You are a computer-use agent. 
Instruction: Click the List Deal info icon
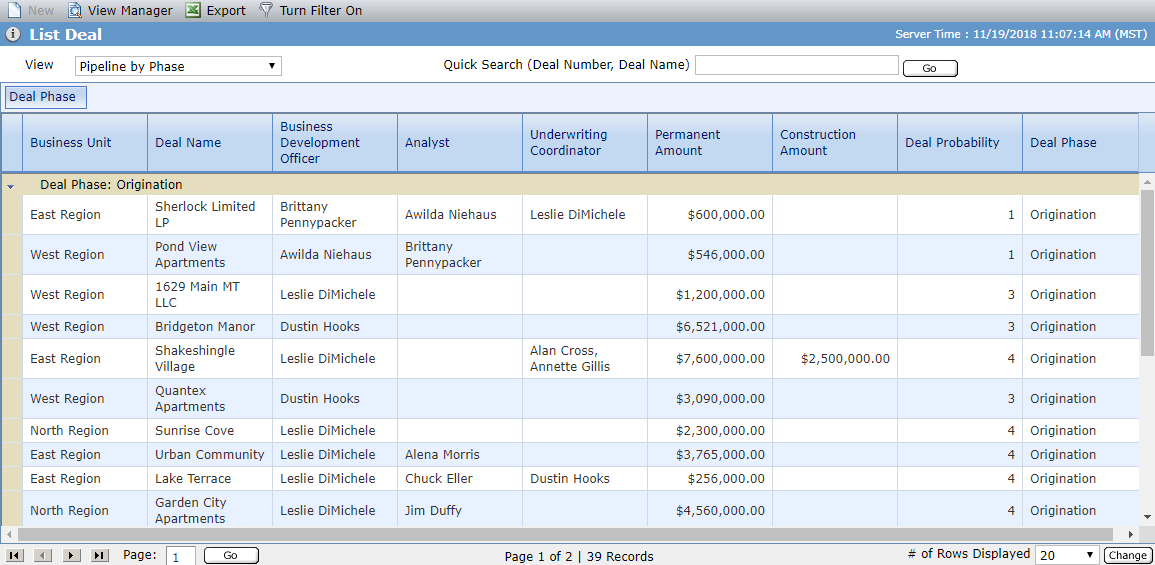pyautogui.click(x=13, y=34)
